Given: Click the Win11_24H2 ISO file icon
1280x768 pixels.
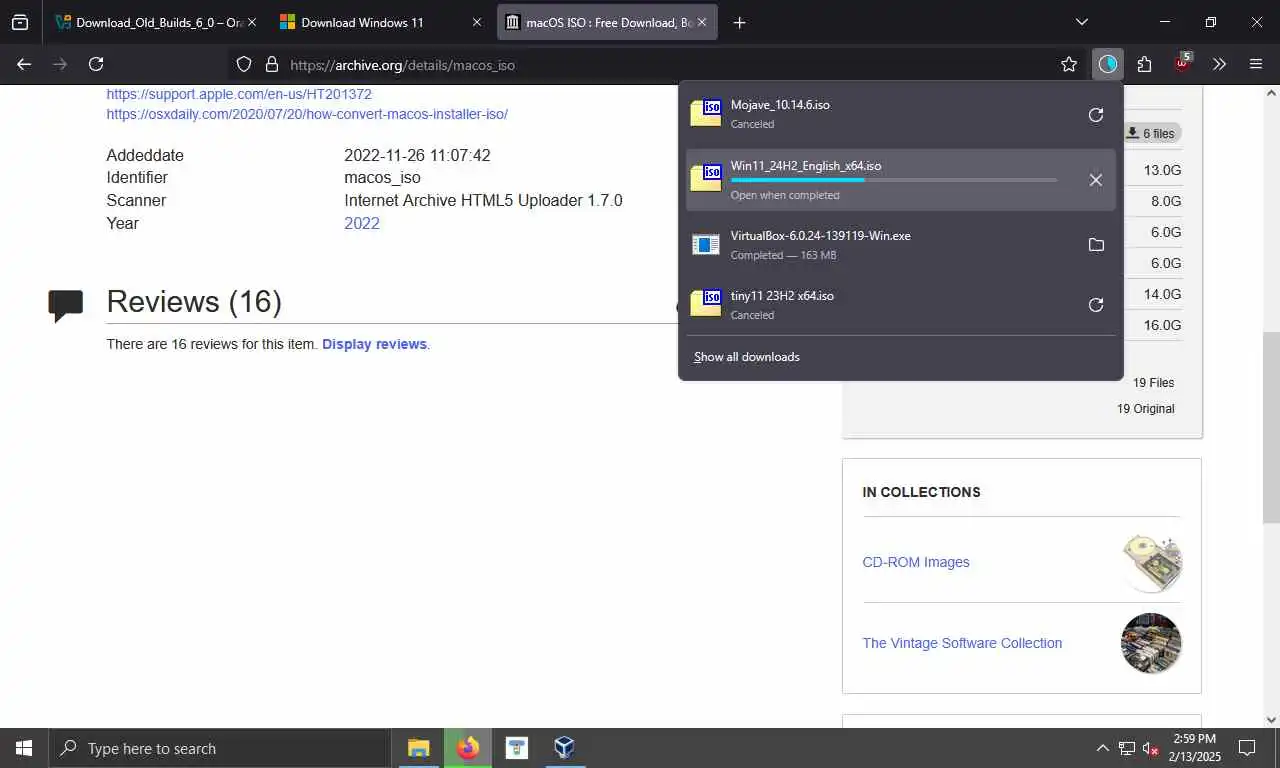Looking at the screenshot, I should (706, 178).
